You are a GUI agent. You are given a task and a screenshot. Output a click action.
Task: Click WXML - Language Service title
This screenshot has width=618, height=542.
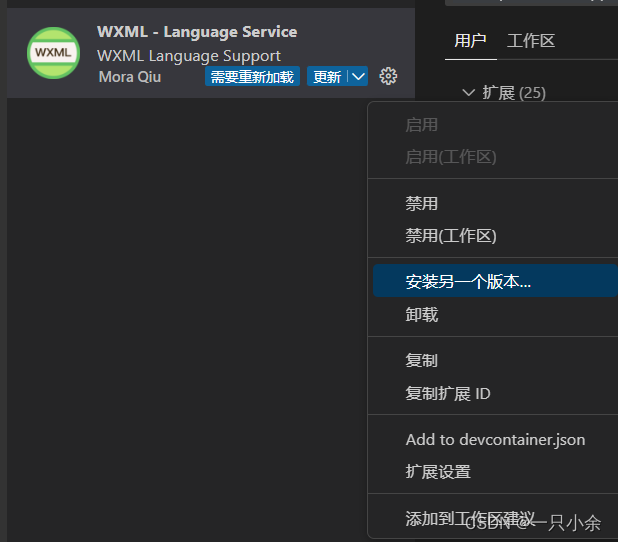coord(197,32)
